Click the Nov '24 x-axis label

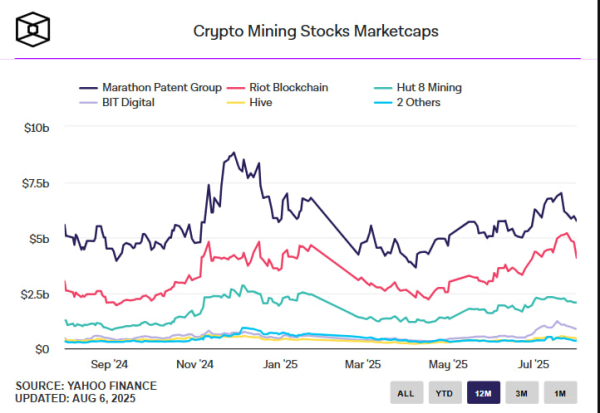pos(194,364)
